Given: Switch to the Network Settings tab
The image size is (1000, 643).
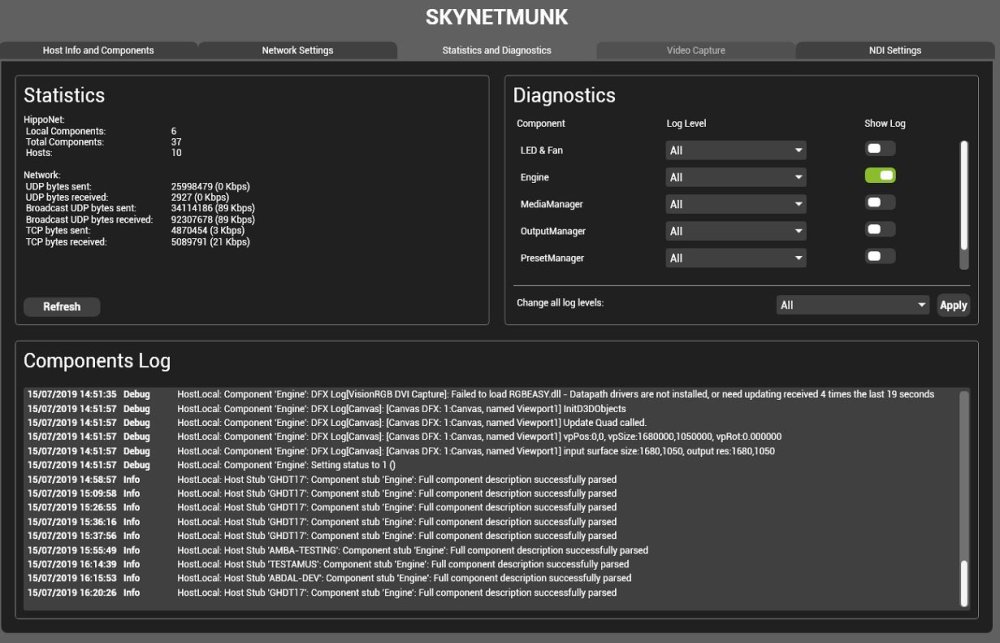Looking at the screenshot, I should pyautogui.click(x=297, y=50).
